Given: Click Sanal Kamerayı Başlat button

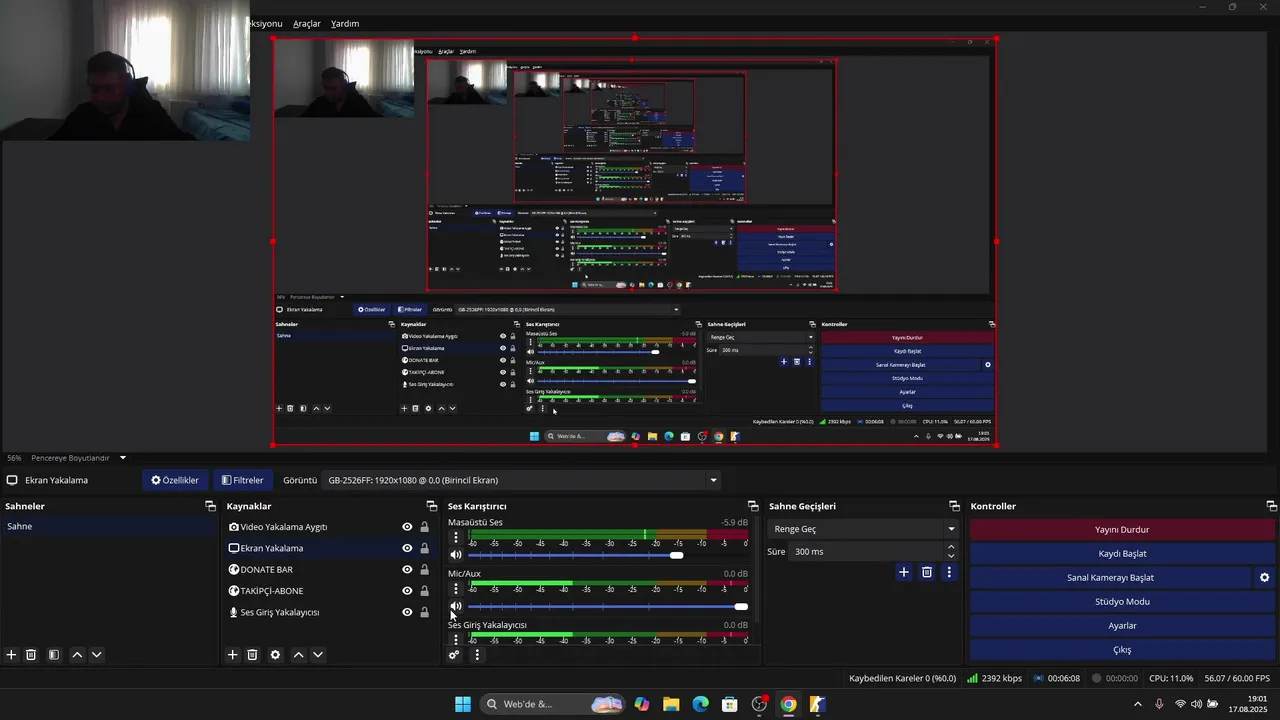Looking at the screenshot, I should 1110,578.
